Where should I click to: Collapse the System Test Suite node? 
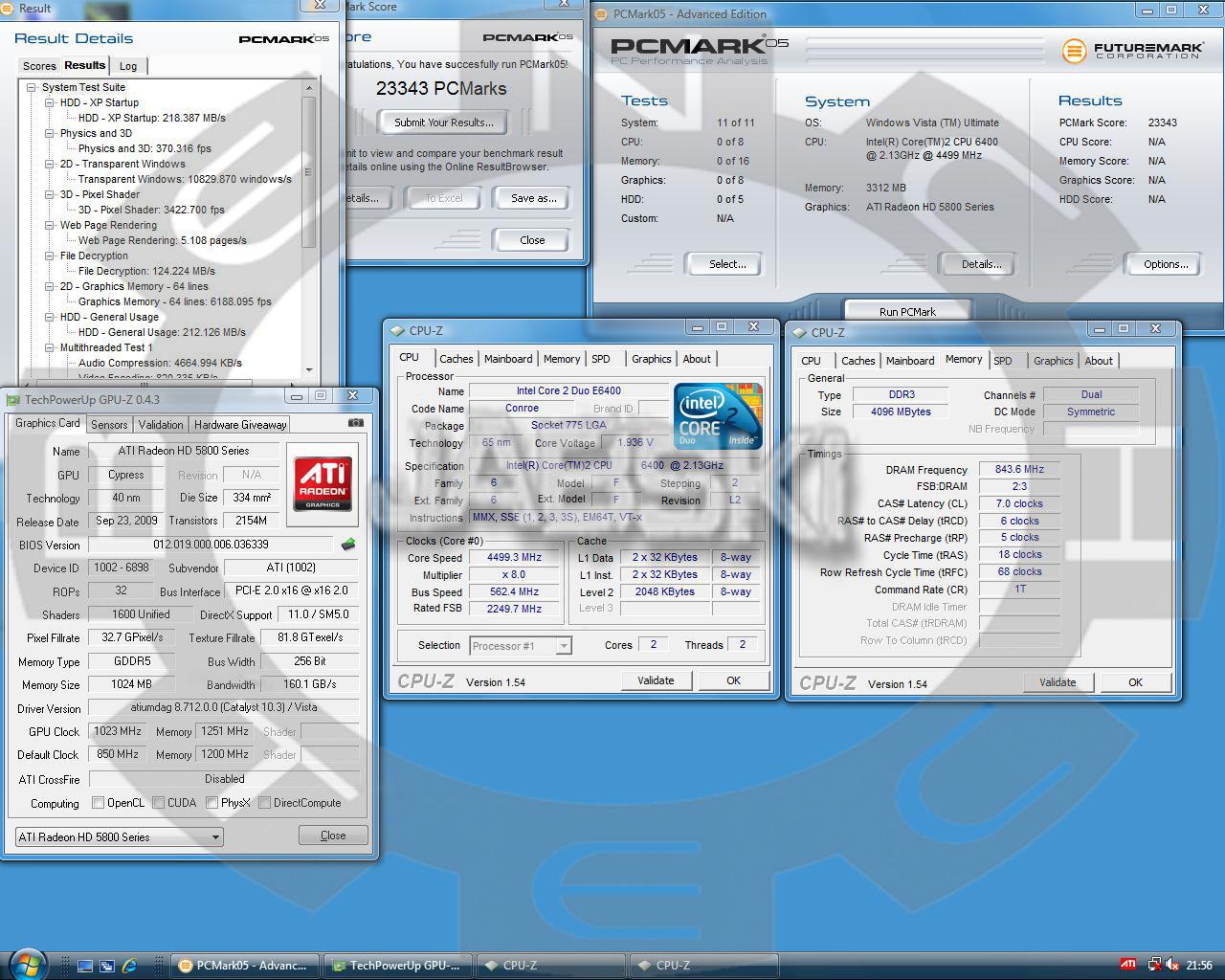pyautogui.click(x=32, y=87)
